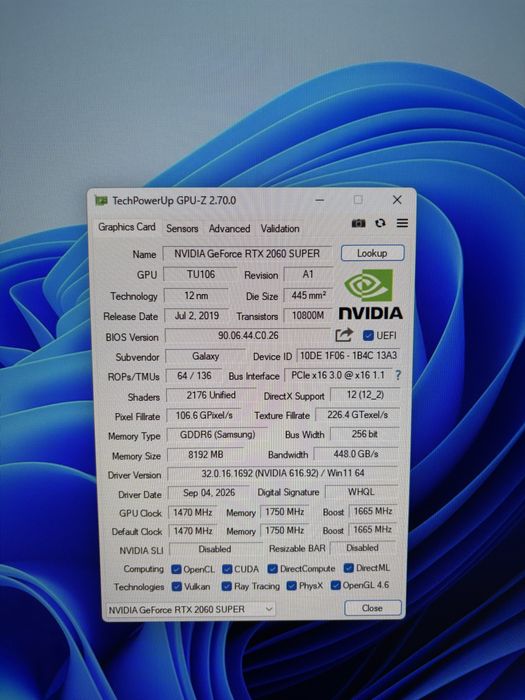Click the Digital Signature value WHQL
The image size is (525, 700).
pos(361,492)
